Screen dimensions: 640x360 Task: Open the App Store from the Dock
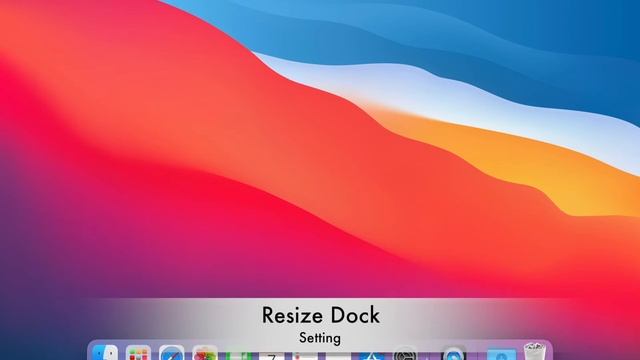(x=372, y=356)
